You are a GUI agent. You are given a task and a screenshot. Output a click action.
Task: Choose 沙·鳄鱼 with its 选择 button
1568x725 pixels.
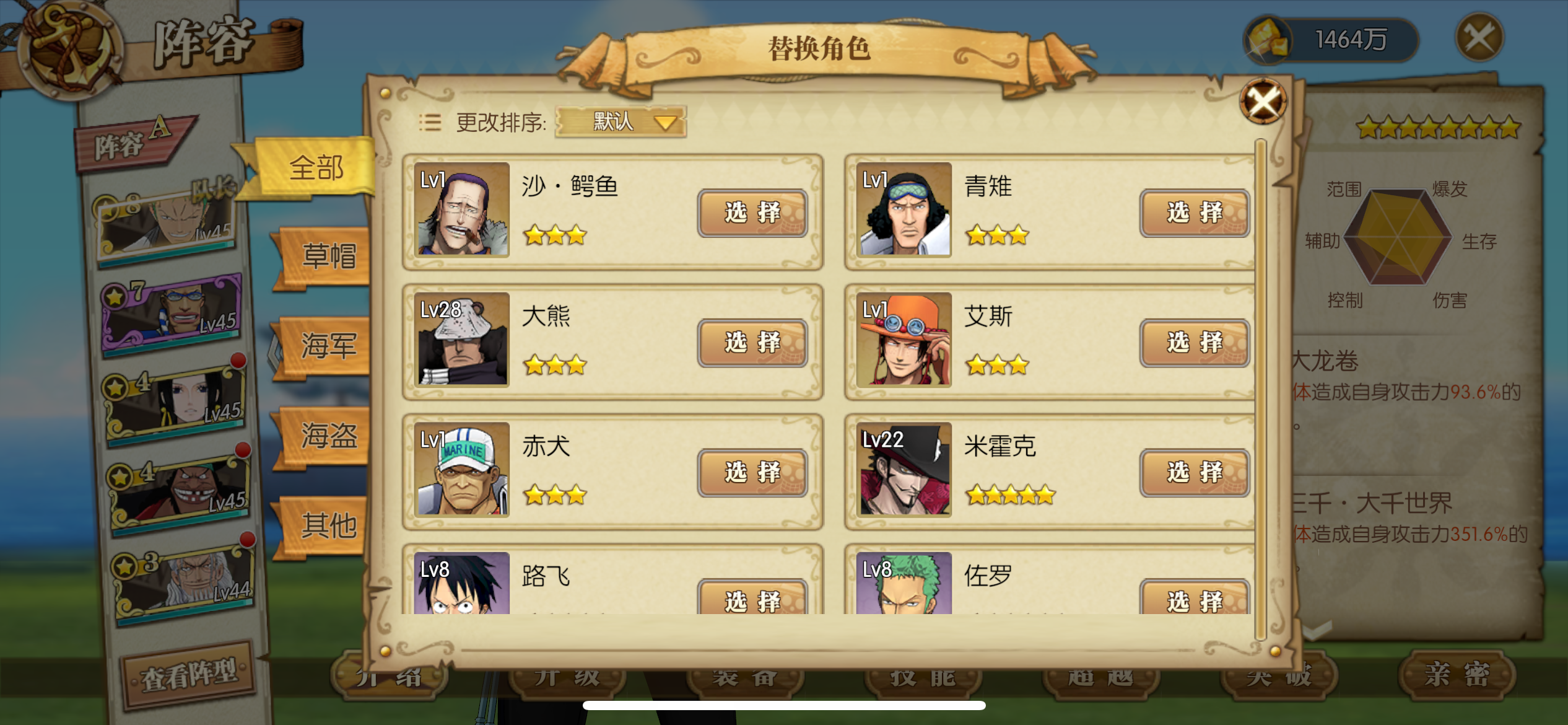(752, 213)
